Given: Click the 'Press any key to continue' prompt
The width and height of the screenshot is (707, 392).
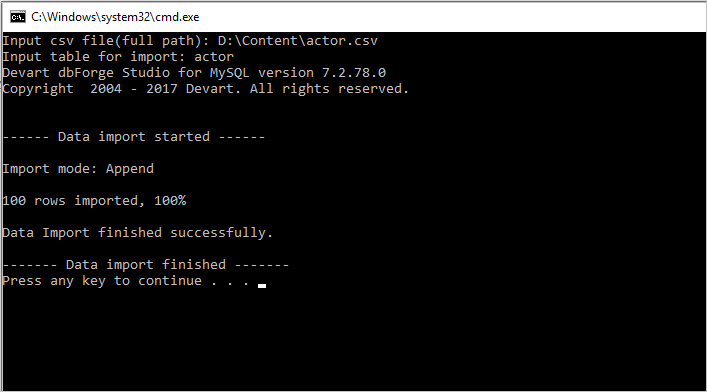Looking at the screenshot, I should coord(126,281).
